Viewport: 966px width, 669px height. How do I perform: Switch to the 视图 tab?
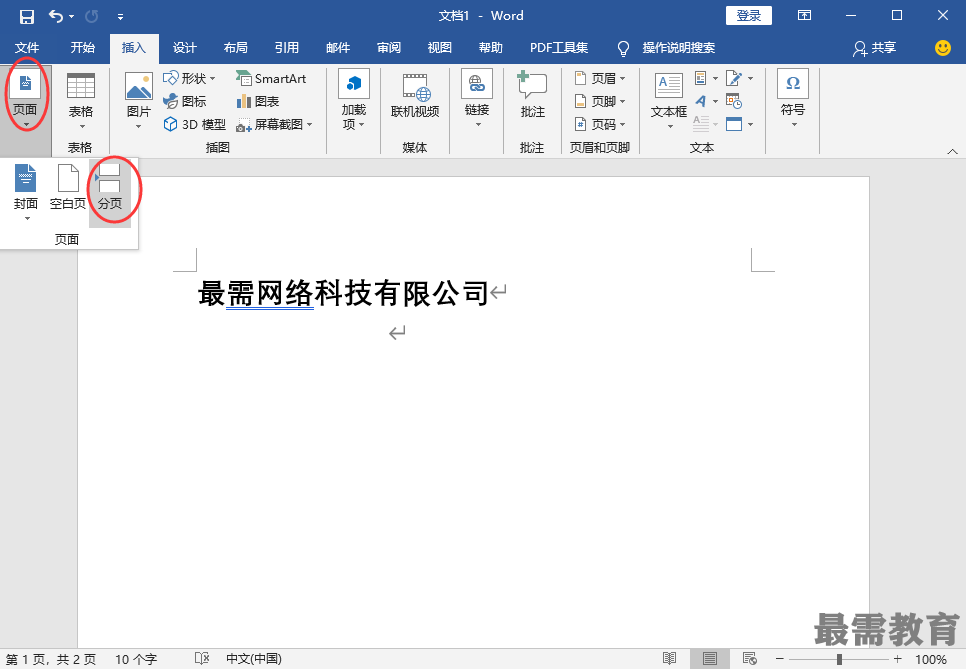click(439, 47)
